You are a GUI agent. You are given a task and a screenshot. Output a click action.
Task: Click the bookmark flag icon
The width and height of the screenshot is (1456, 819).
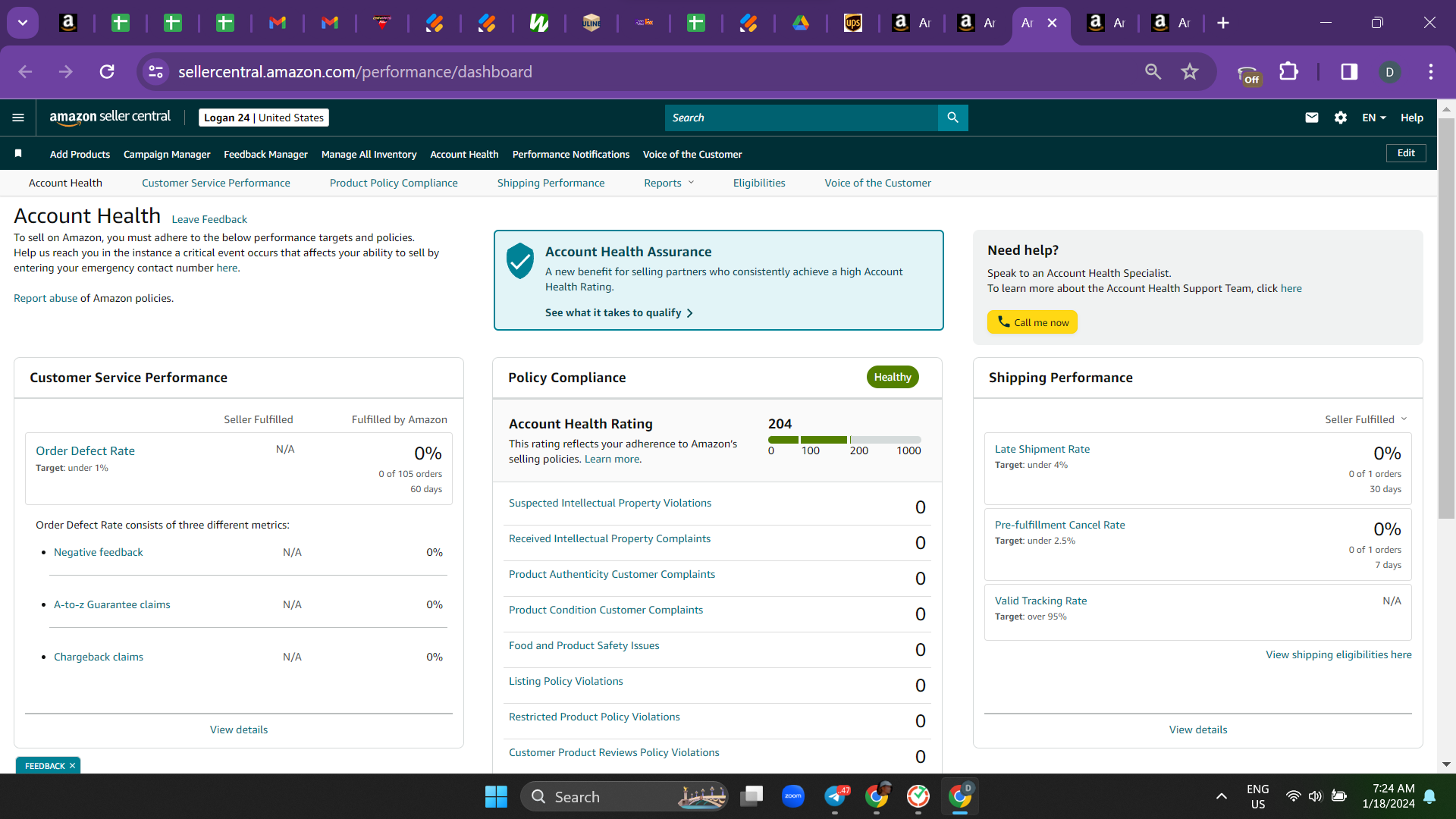pos(18,153)
